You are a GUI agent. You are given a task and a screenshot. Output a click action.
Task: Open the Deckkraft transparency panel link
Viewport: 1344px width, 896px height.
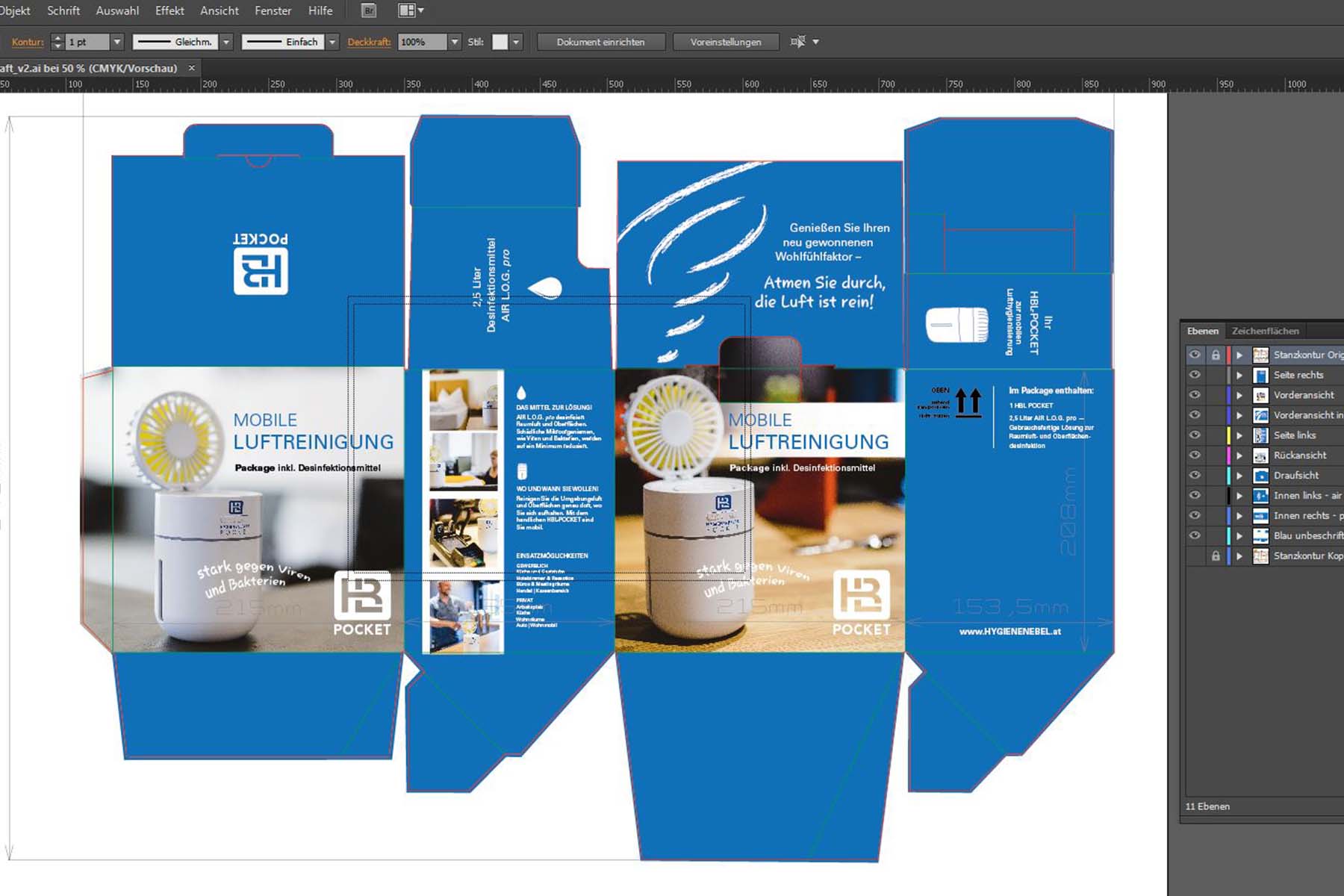(x=369, y=42)
